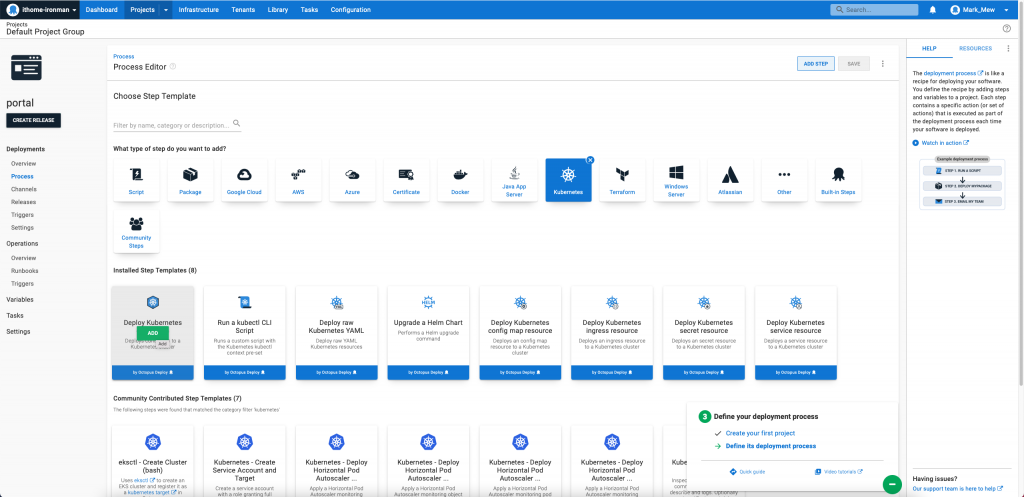Open Channels in the Deployments sidebar
The width and height of the screenshot is (1024, 497).
click(x=24, y=189)
